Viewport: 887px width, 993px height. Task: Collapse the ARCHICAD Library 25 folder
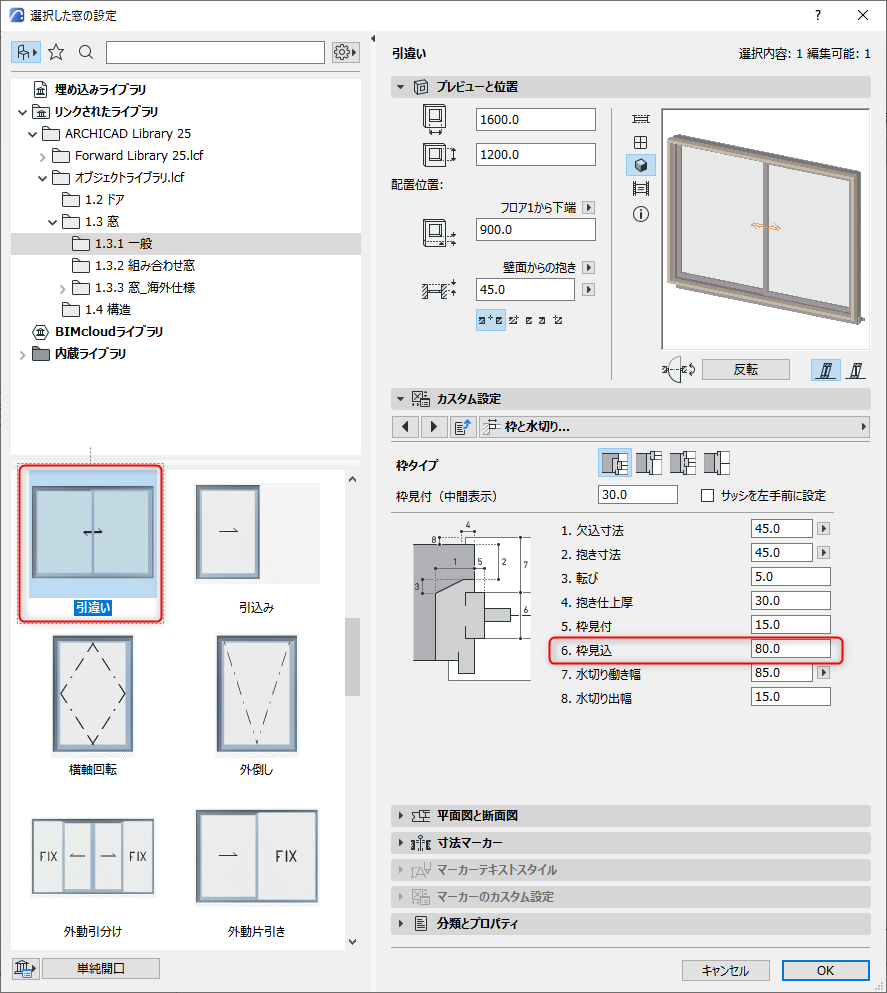click(33, 134)
